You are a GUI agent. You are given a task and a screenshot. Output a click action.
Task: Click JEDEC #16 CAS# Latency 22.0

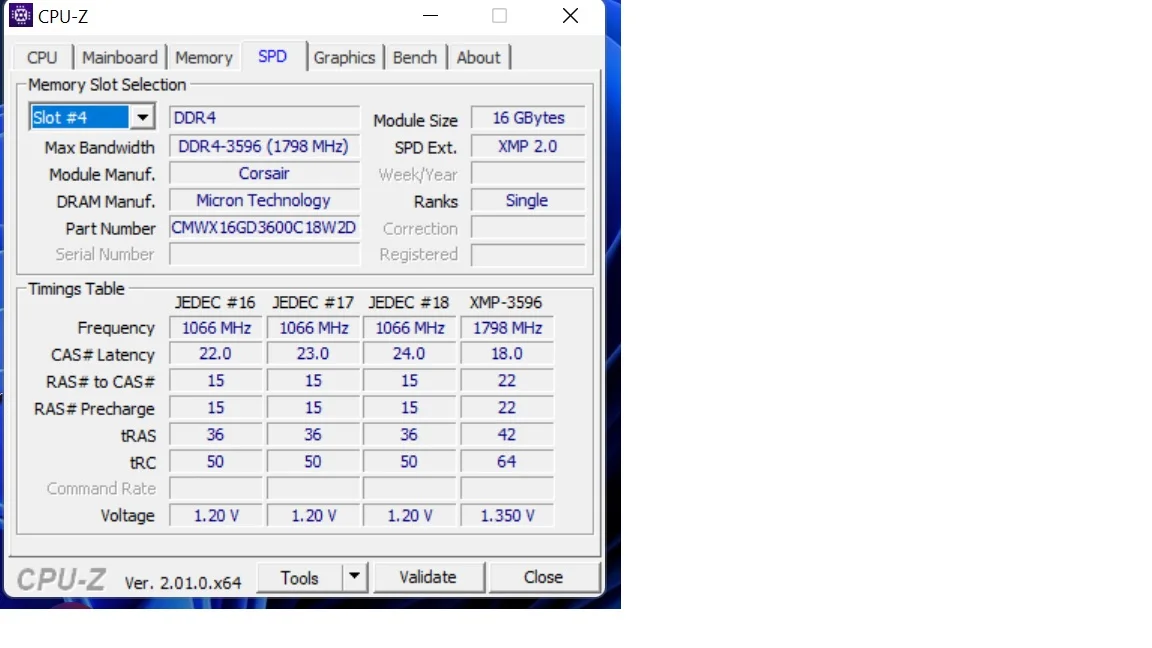(x=215, y=354)
